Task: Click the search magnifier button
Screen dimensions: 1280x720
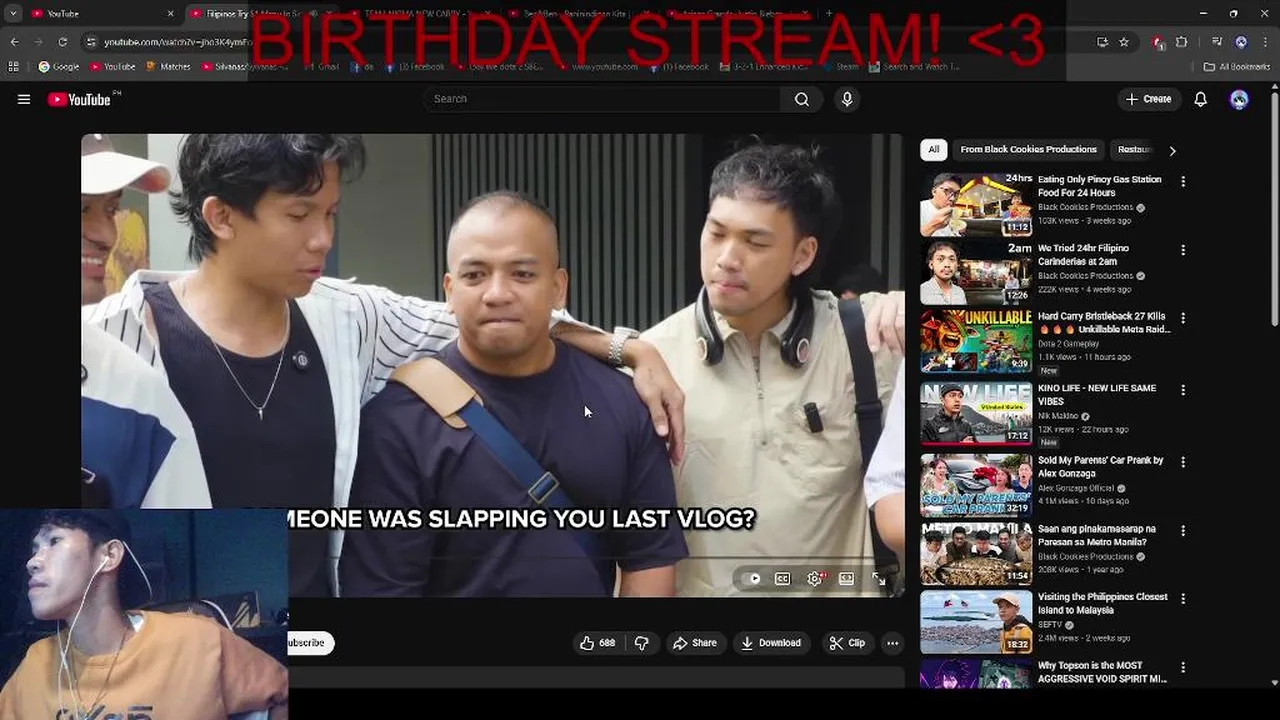Action: click(x=802, y=99)
